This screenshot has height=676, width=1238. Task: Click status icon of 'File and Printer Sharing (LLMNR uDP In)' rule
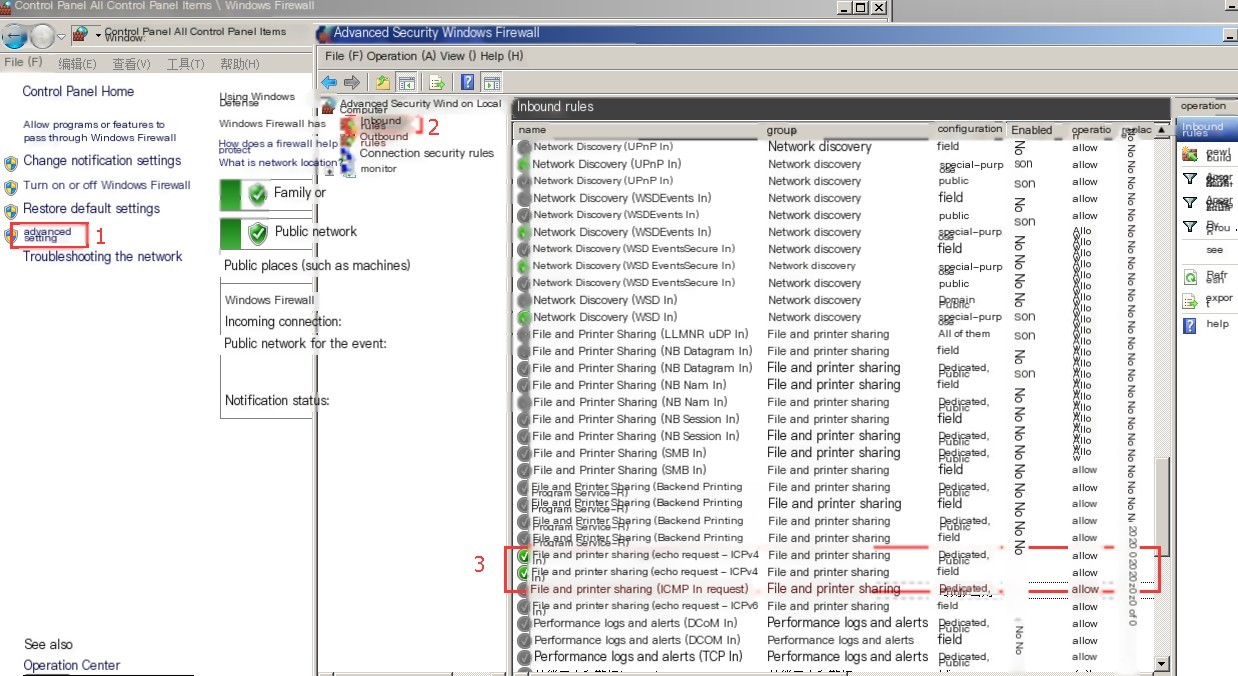[x=524, y=335]
